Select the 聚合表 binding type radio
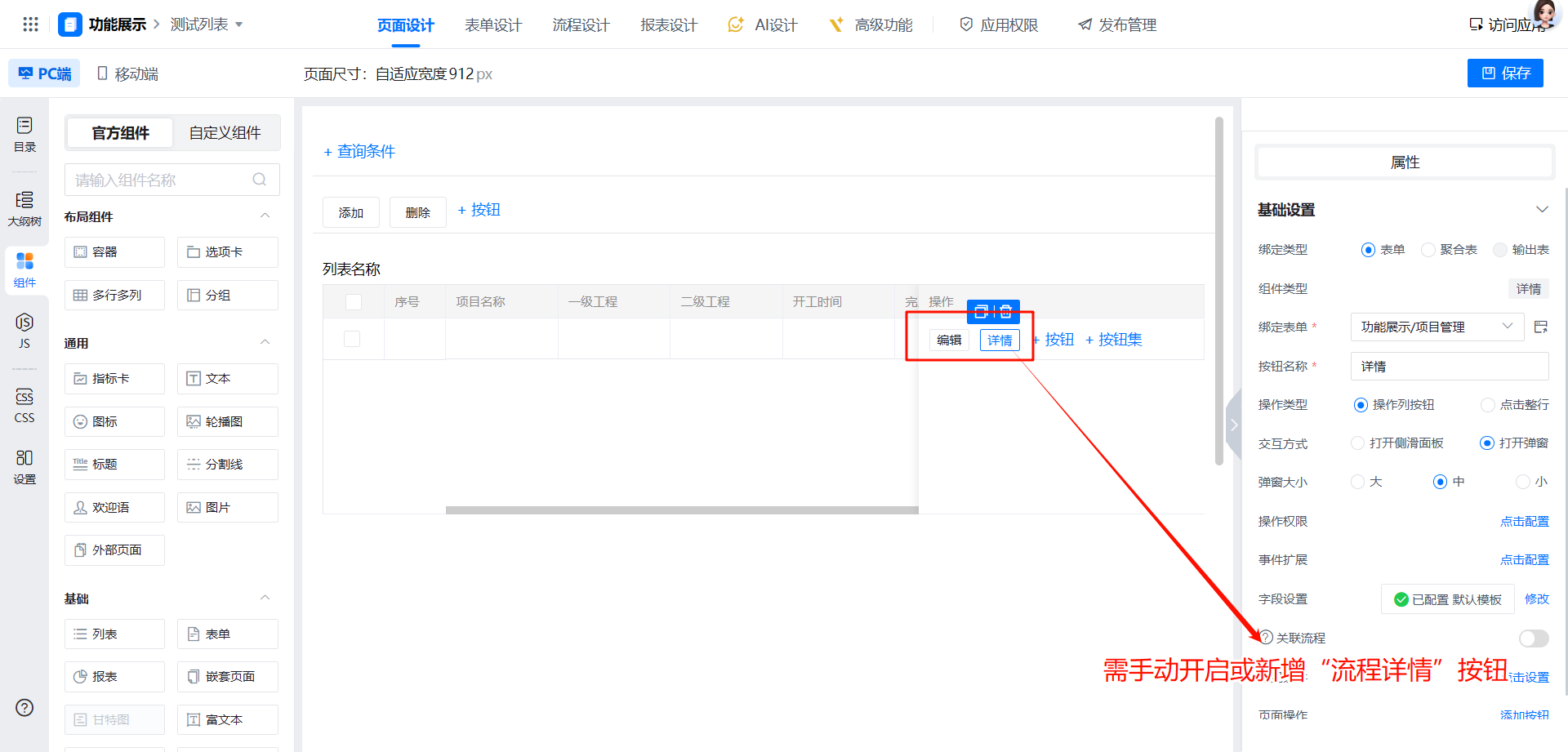The height and width of the screenshot is (752, 1568). point(1428,250)
